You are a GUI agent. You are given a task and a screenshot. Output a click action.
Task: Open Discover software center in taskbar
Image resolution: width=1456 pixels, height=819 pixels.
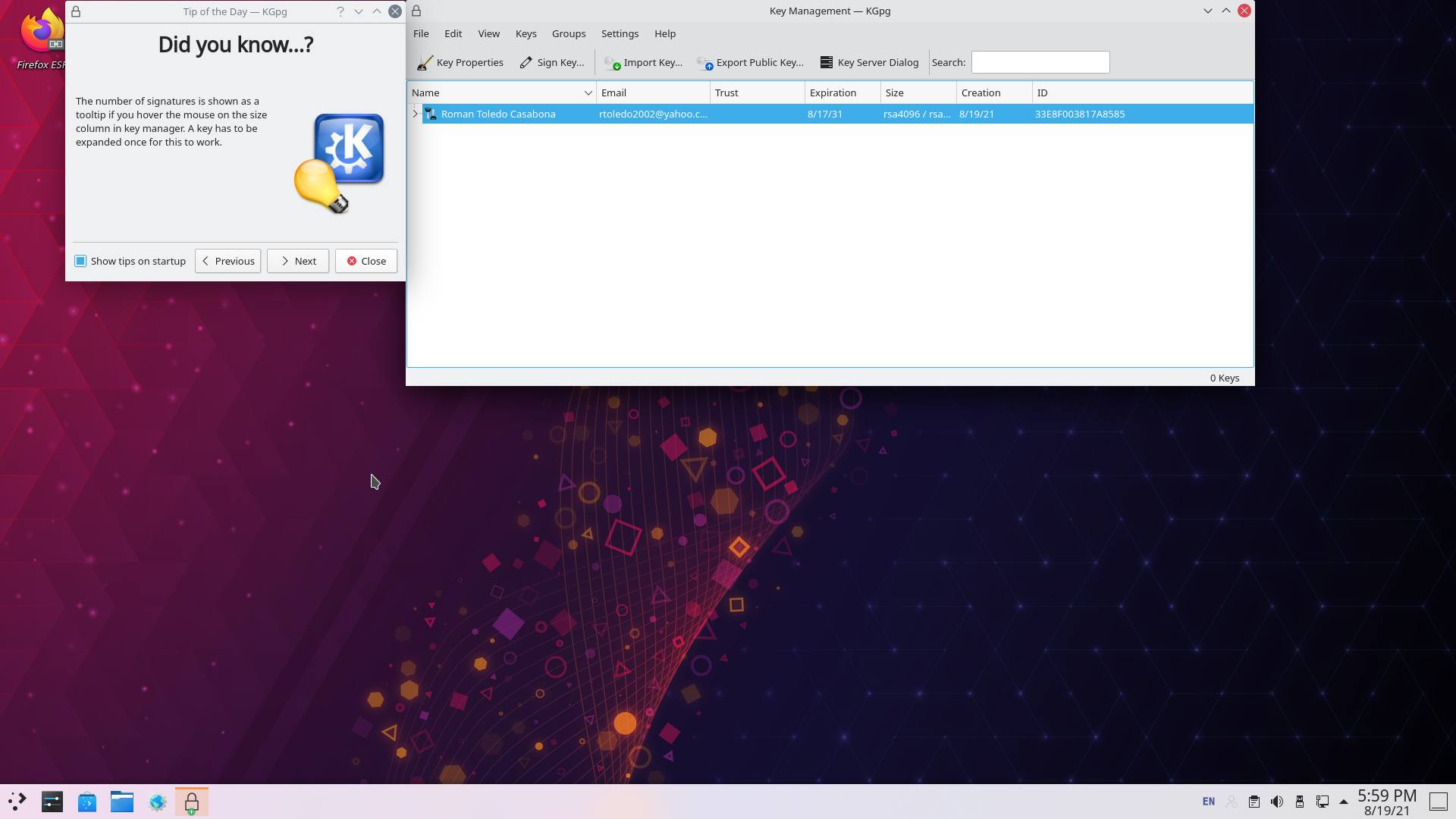click(87, 802)
